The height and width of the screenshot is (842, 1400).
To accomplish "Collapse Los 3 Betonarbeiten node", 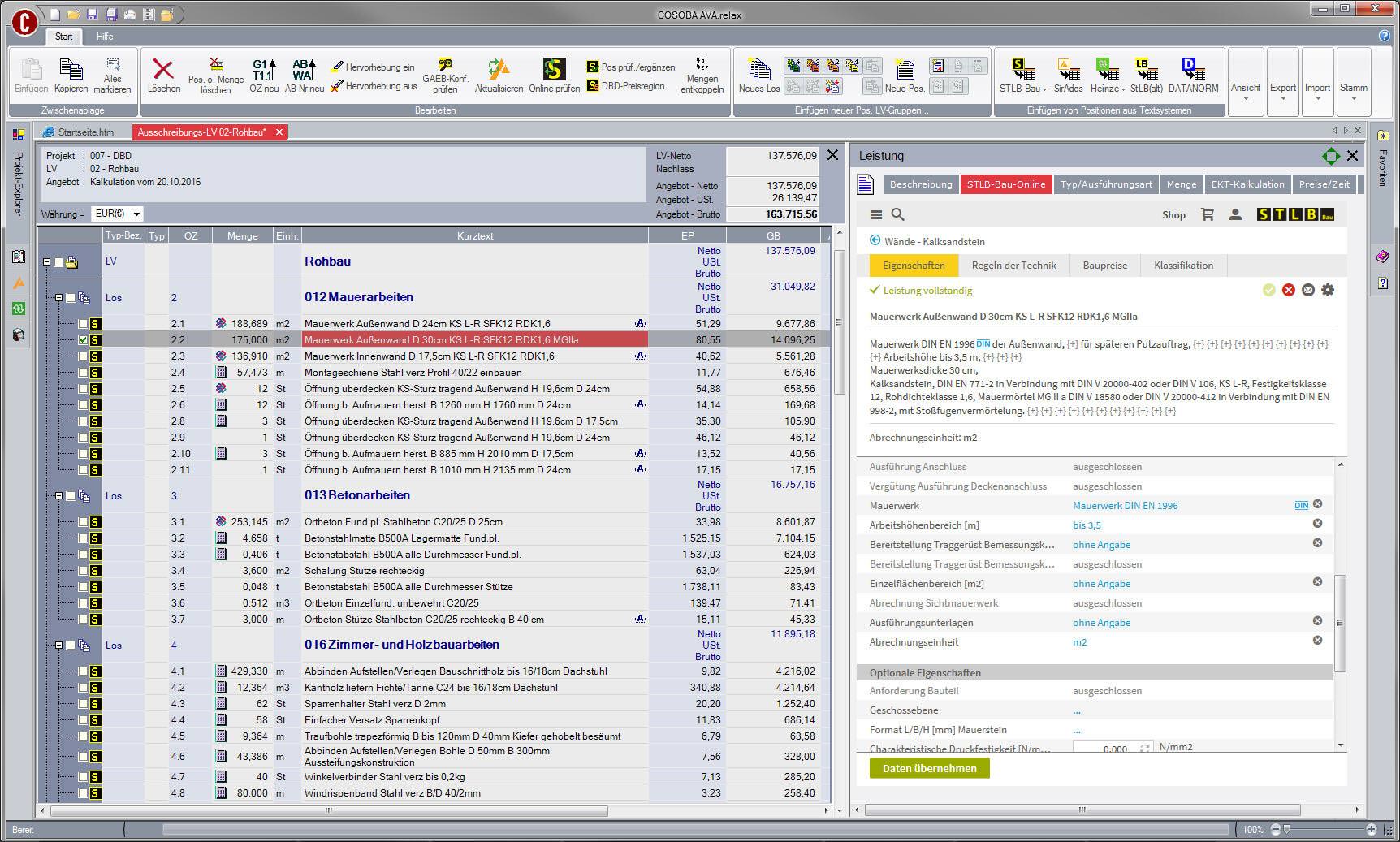I will (58, 496).
